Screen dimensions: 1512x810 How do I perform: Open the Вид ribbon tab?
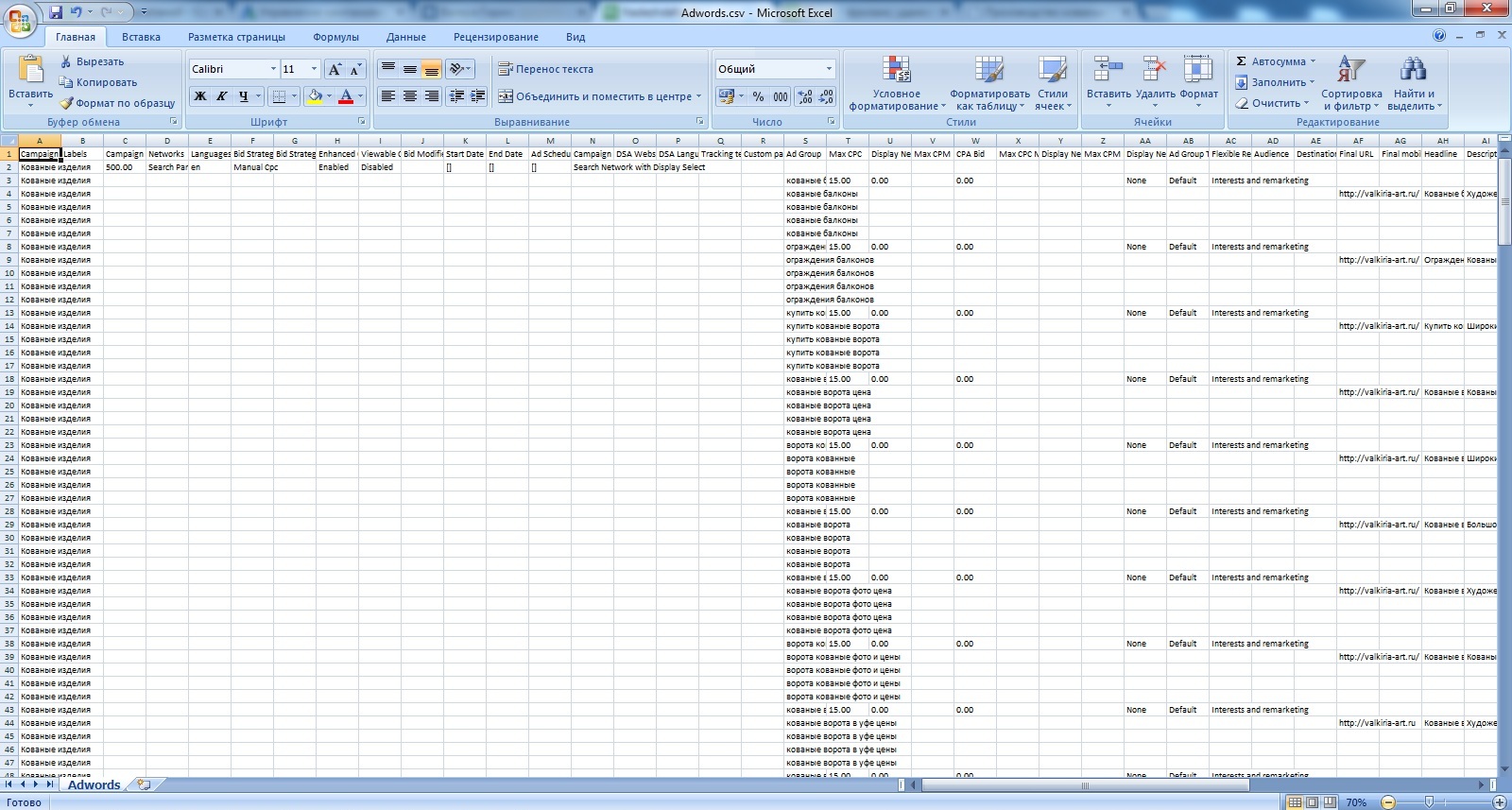tap(576, 37)
